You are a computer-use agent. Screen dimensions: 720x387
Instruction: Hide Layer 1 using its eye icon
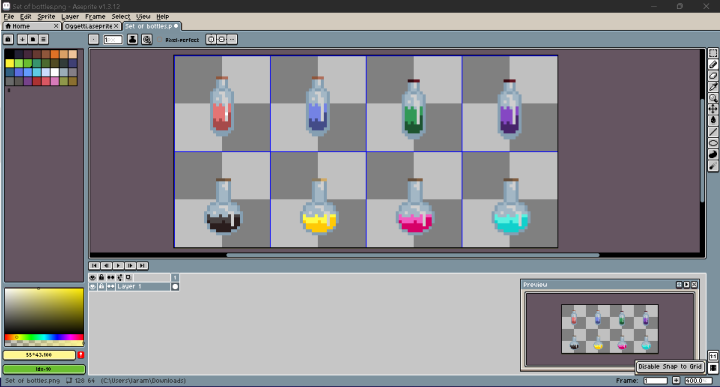(x=93, y=286)
